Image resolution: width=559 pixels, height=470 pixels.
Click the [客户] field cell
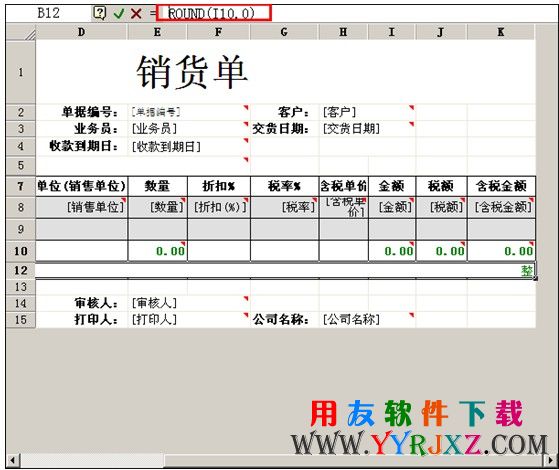tap(367, 112)
